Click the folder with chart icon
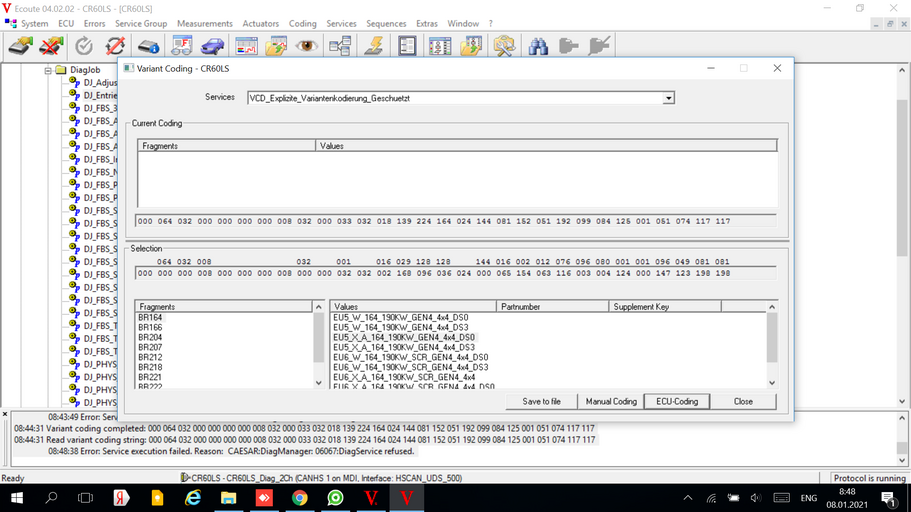 (x=277, y=46)
